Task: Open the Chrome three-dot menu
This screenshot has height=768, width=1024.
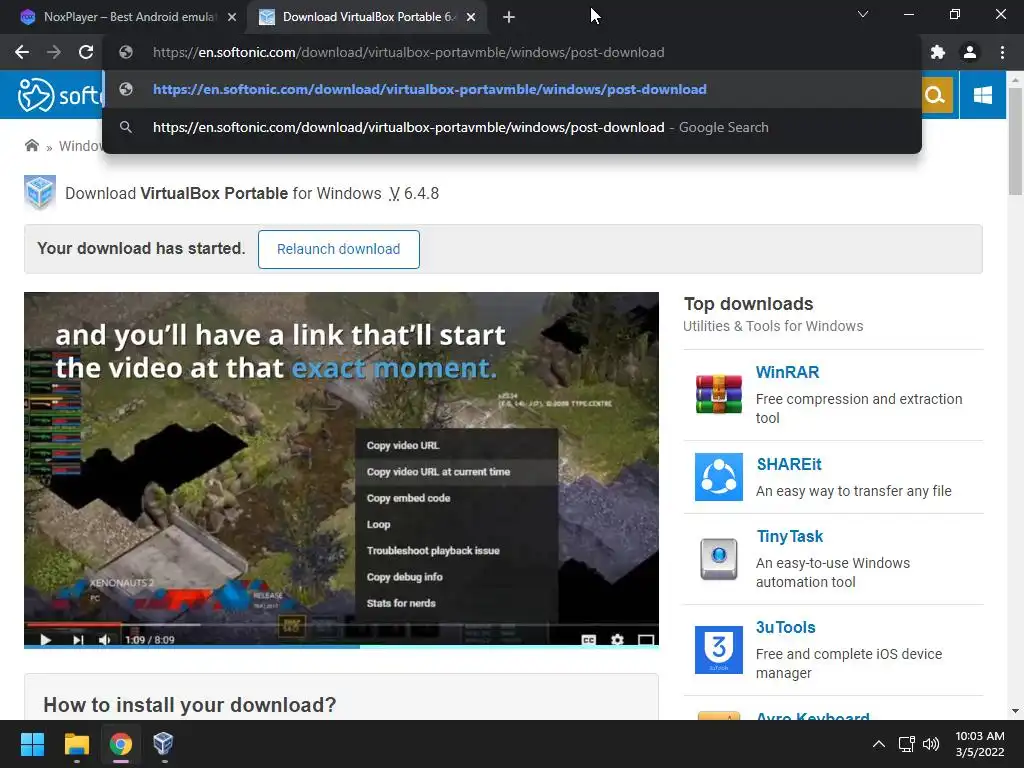Action: point(1002,52)
